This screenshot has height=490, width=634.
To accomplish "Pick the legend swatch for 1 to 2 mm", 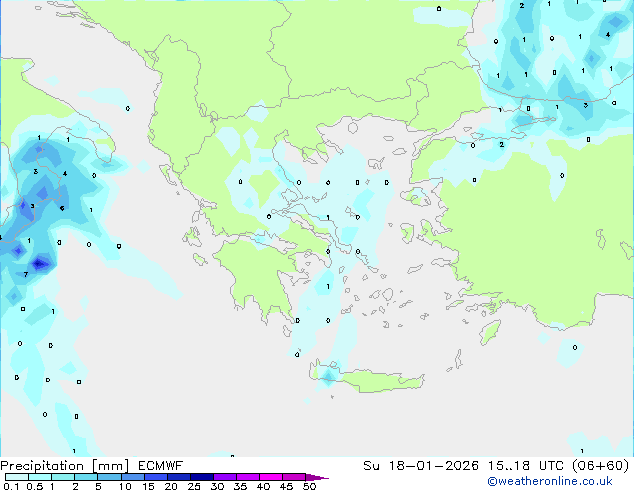I will tap(63, 477).
